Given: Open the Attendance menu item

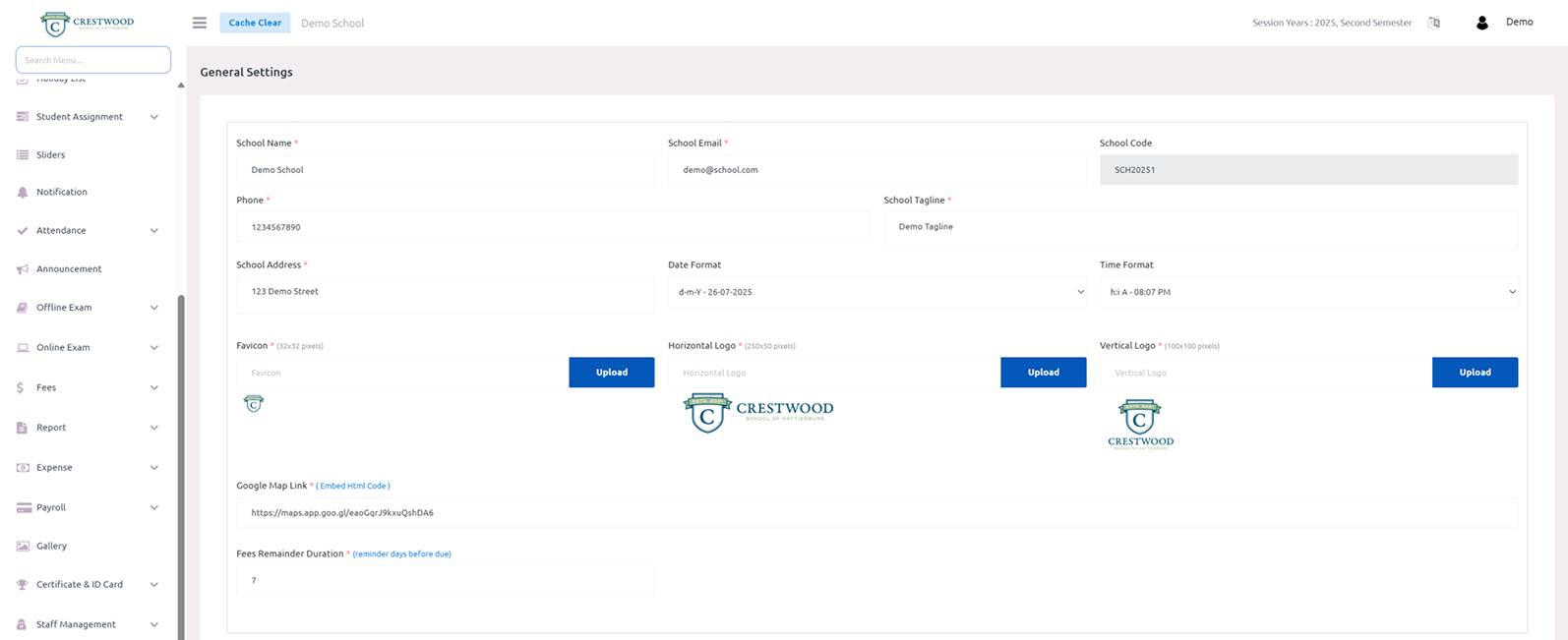Looking at the screenshot, I should point(61,231).
